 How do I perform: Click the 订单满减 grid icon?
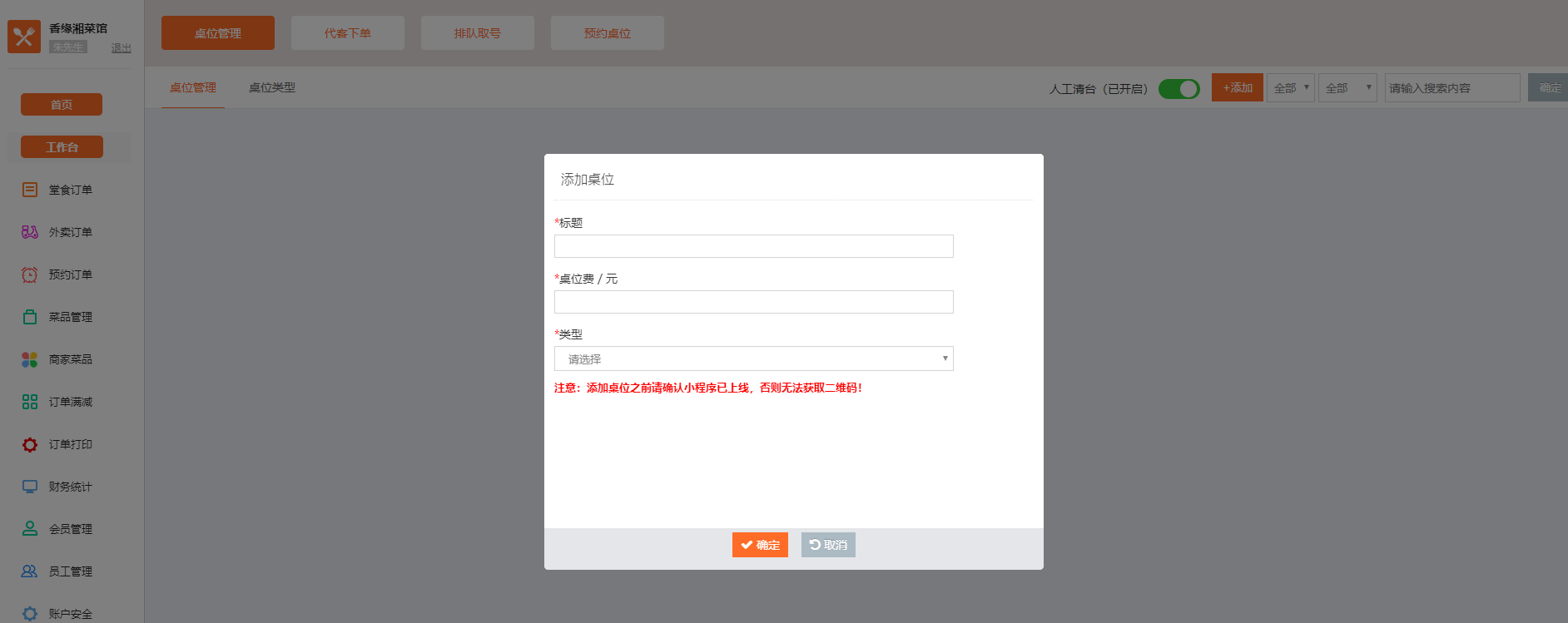(30, 402)
